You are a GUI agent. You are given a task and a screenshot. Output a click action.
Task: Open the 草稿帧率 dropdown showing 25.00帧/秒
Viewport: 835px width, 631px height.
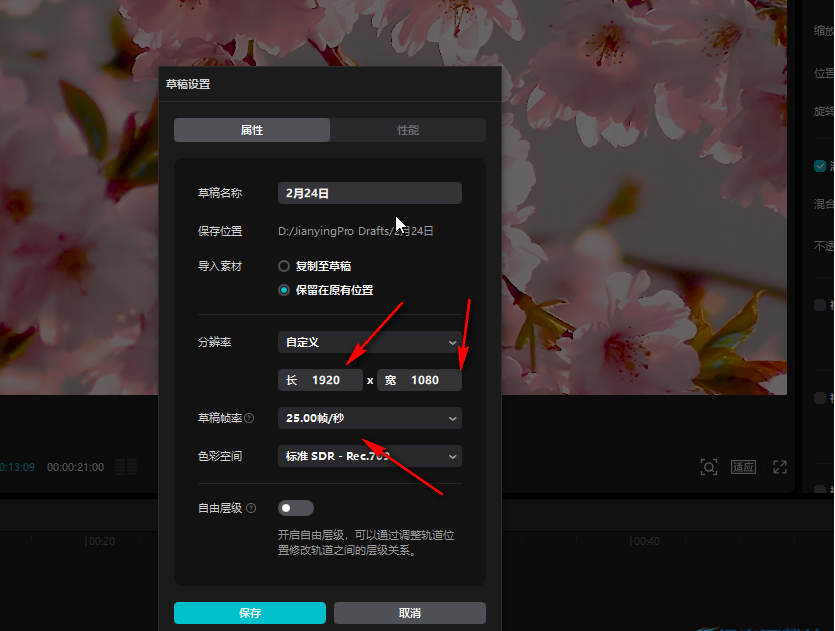pos(369,418)
